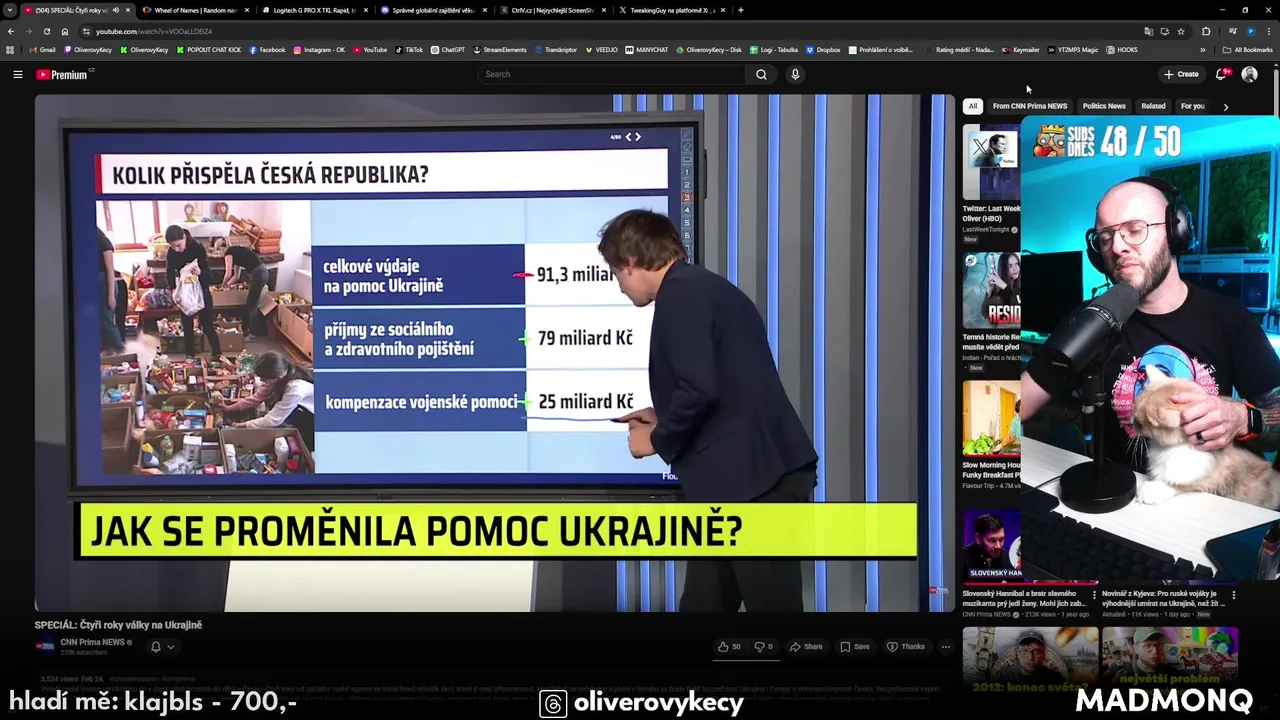Click the main video player area

(495, 353)
